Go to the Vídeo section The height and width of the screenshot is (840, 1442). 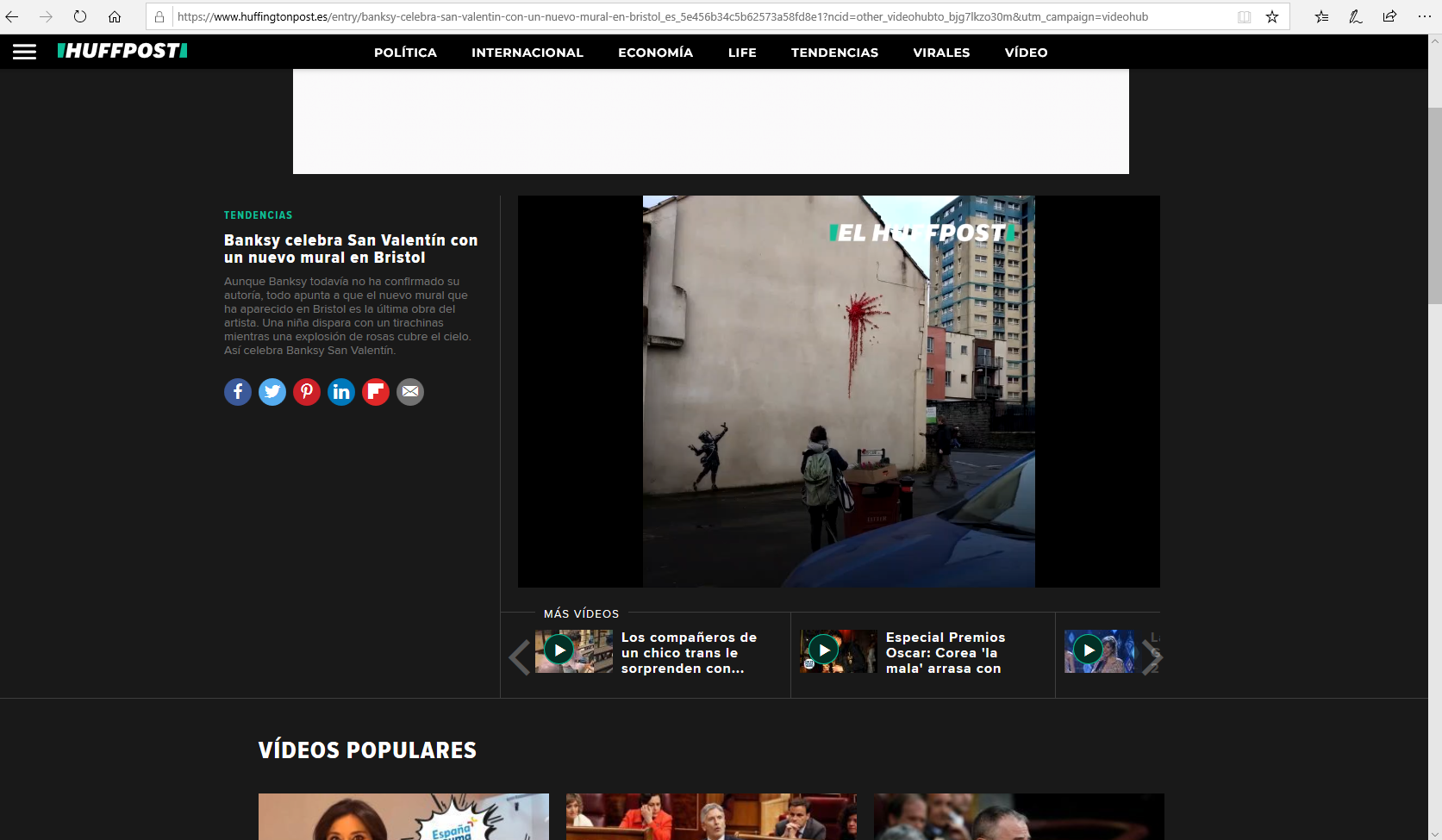pyautogui.click(x=1026, y=53)
